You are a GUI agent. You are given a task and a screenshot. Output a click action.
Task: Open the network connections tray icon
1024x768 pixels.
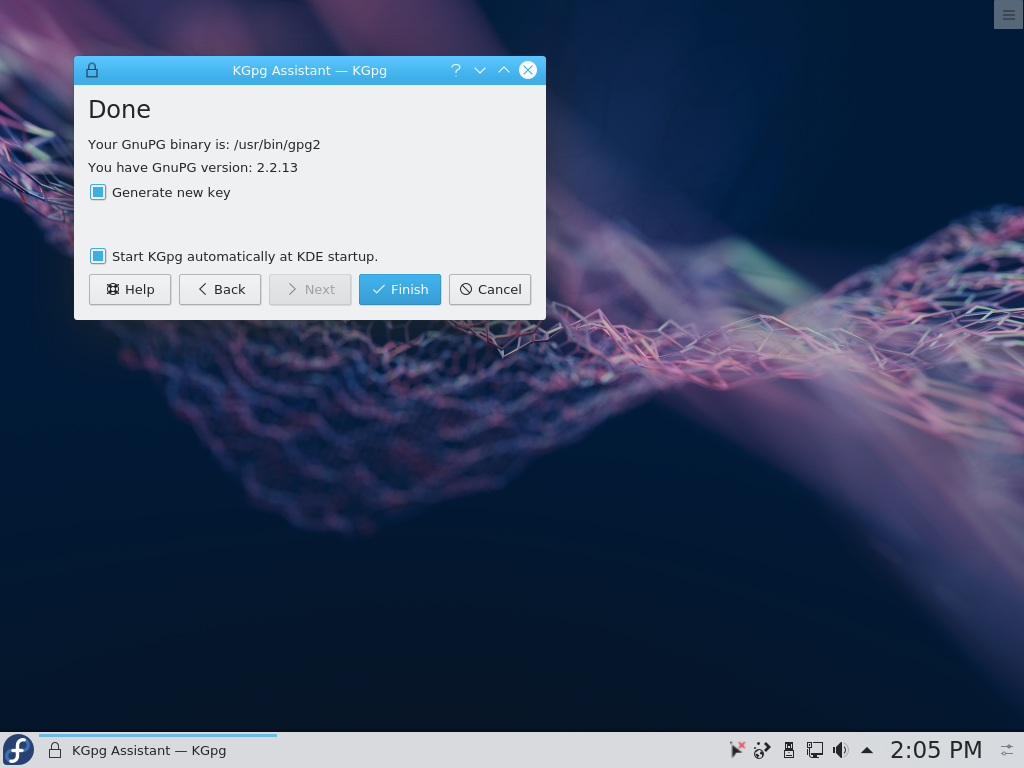tap(814, 750)
